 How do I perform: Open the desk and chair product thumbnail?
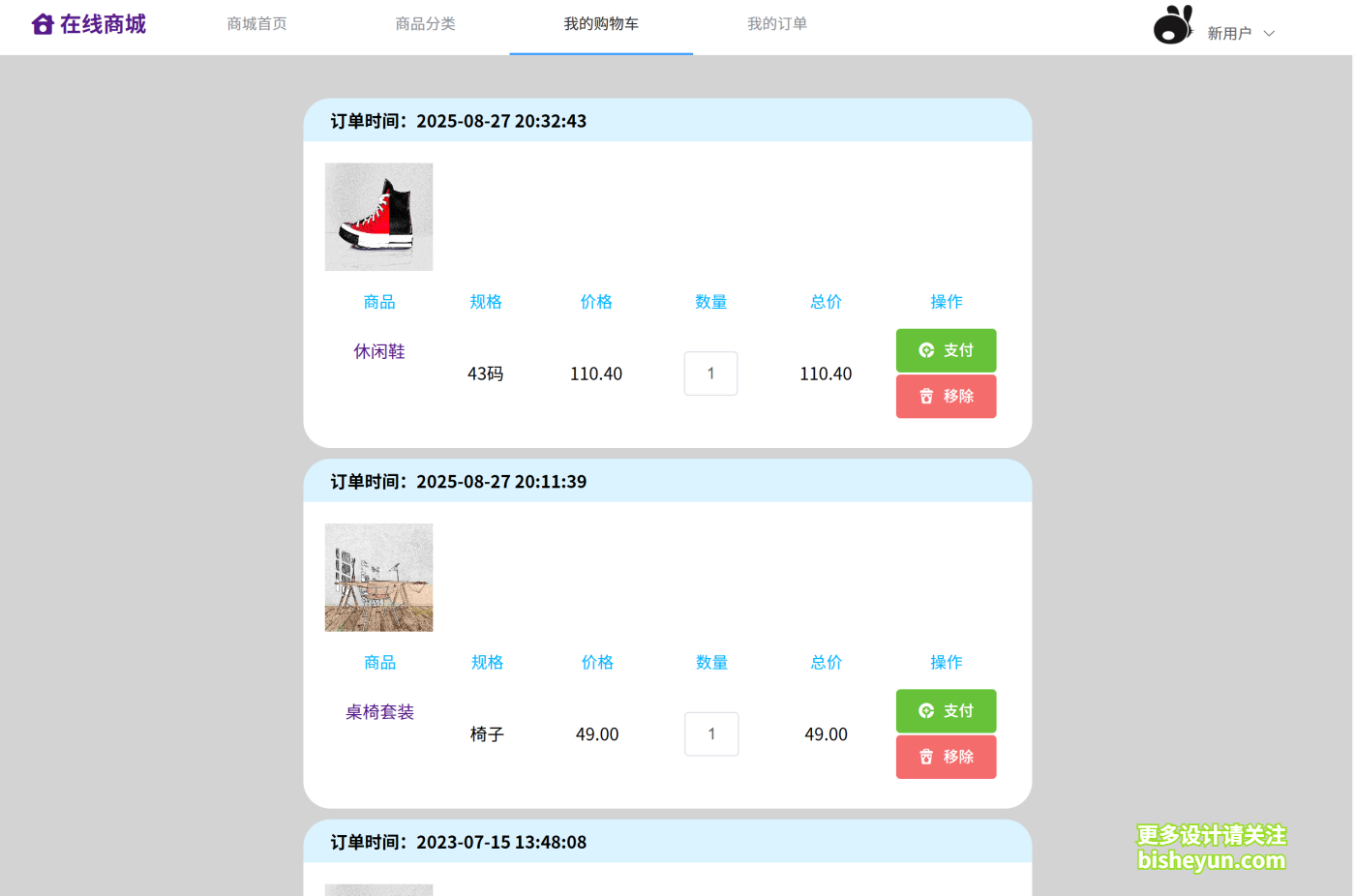click(378, 578)
